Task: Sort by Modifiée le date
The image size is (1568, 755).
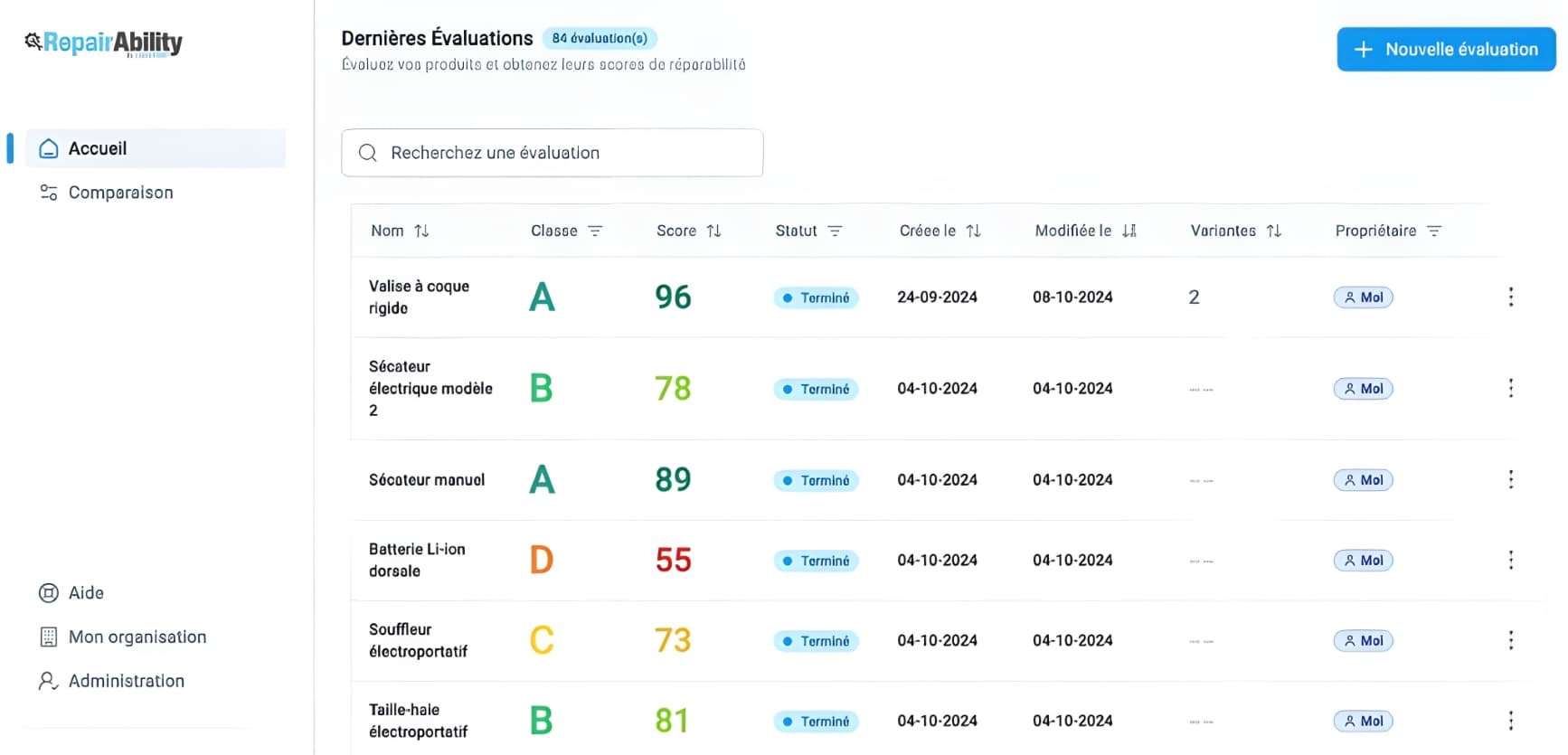Action: pyautogui.click(x=1129, y=231)
